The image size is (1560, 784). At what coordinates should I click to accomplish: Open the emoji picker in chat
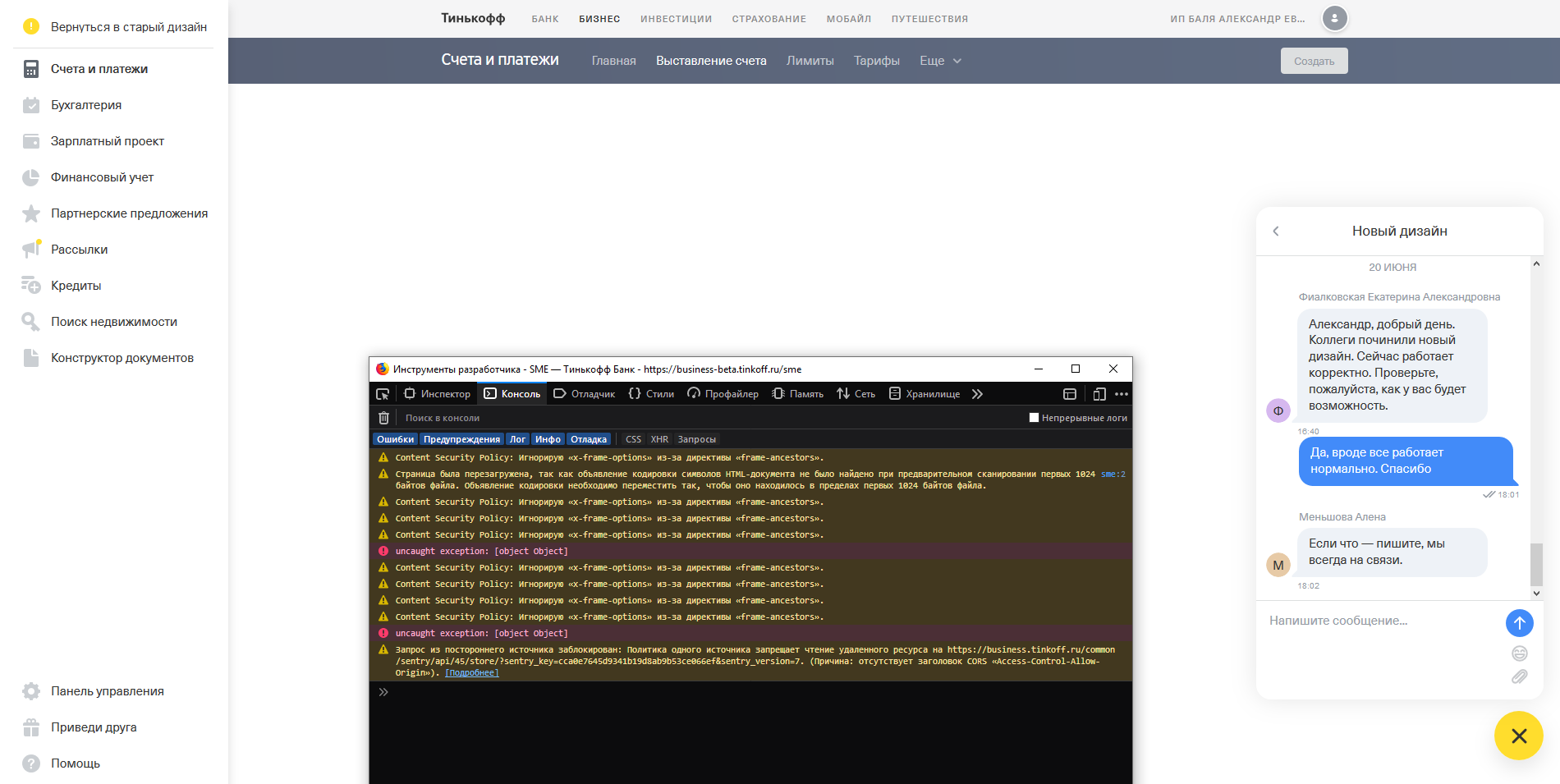coord(1519,653)
